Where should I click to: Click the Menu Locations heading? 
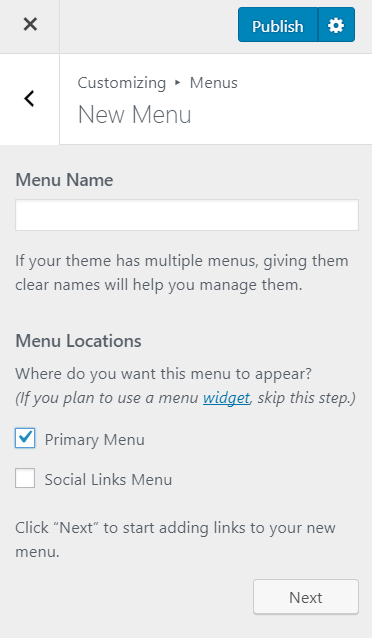tap(78, 341)
